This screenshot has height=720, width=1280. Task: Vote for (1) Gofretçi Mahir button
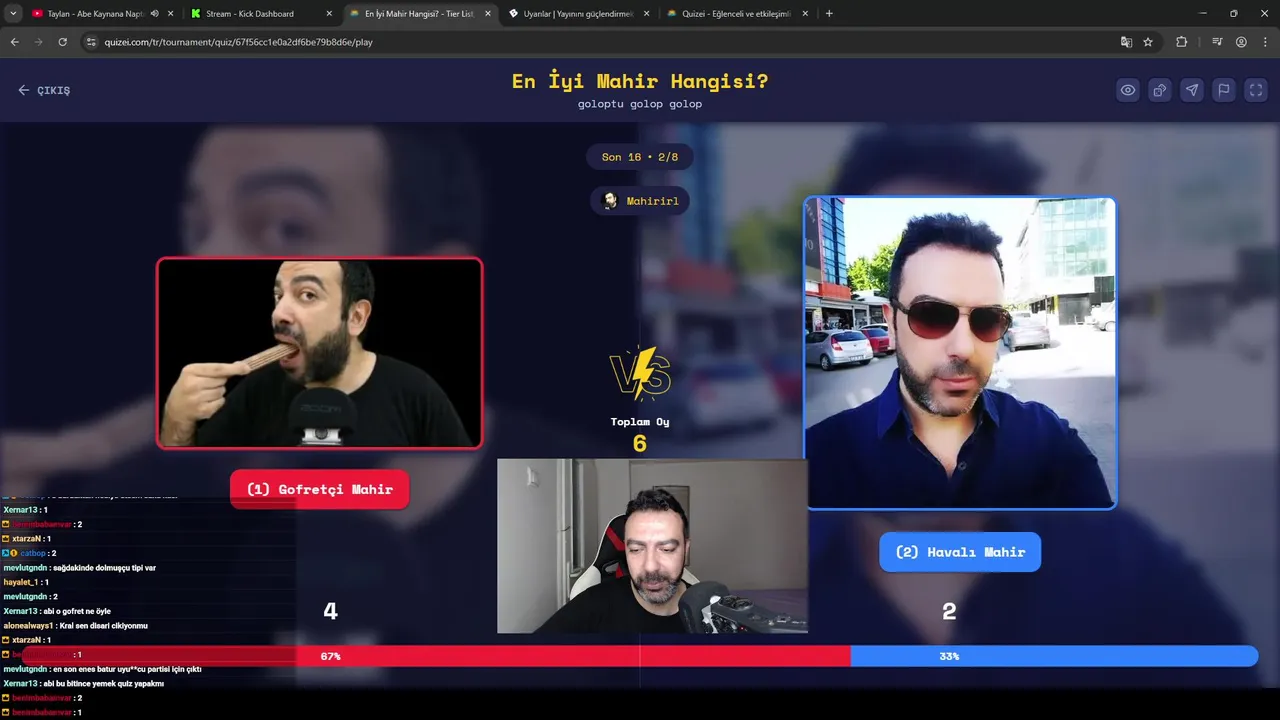pos(319,489)
